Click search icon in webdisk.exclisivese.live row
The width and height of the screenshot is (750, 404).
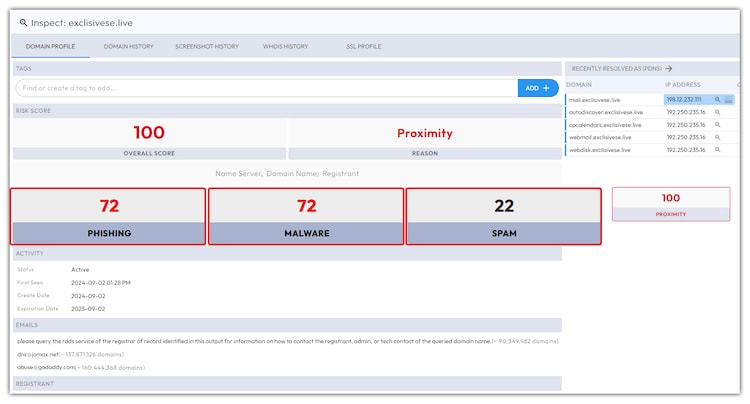click(x=717, y=149)
